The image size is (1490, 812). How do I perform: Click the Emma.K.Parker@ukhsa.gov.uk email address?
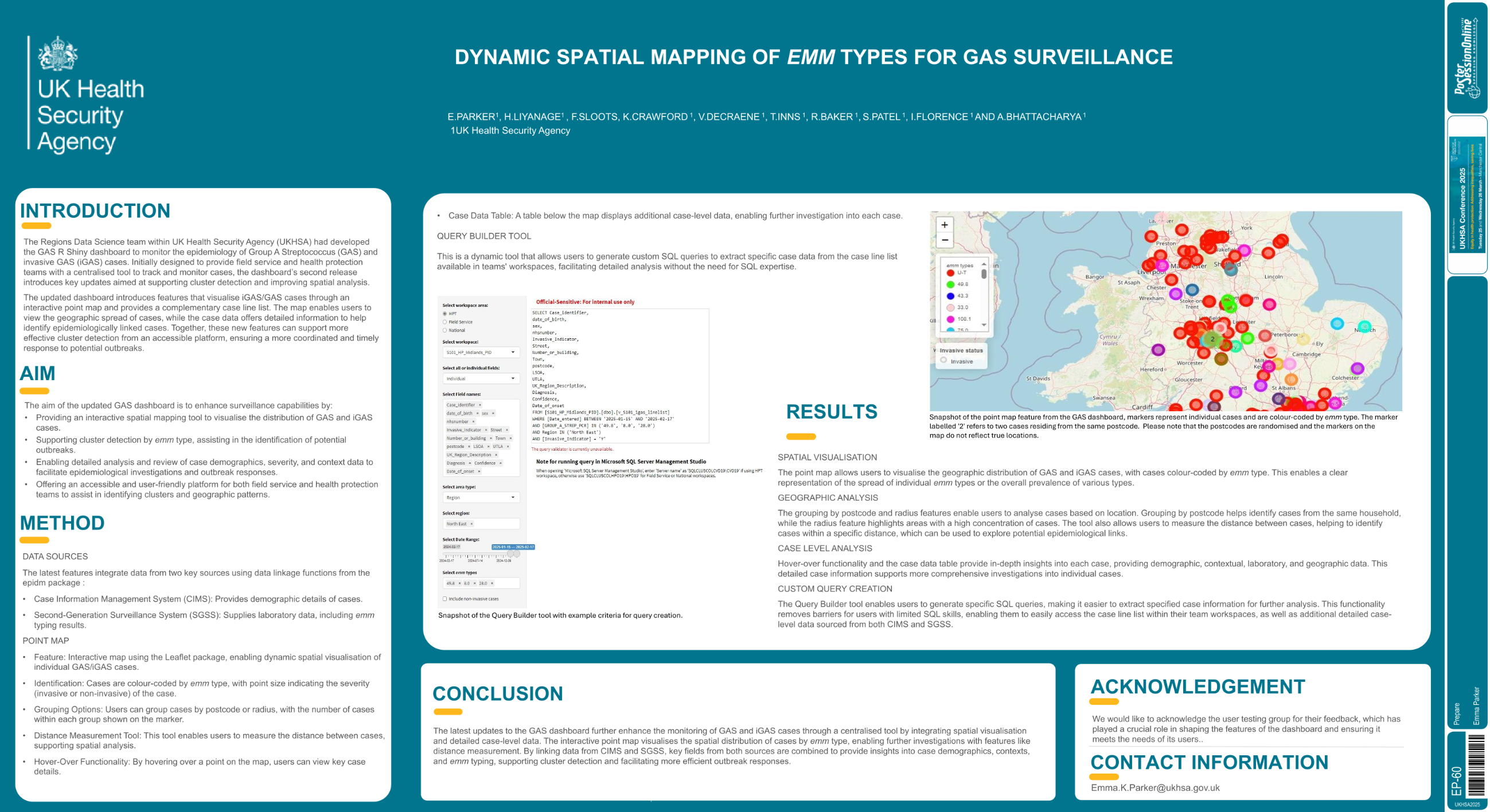coord(1155,788)
